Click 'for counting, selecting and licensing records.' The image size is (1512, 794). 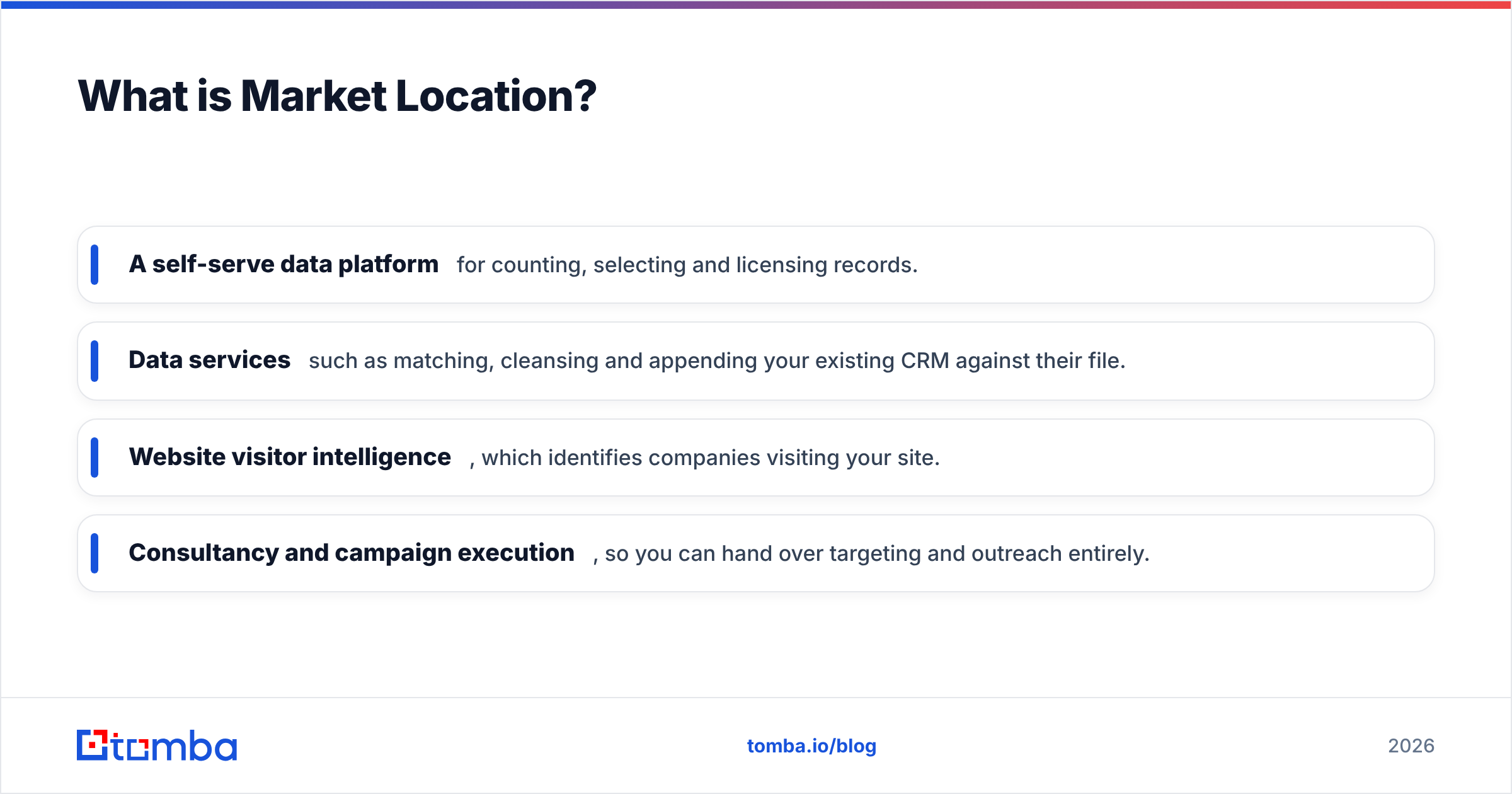(x=687, y=265)
